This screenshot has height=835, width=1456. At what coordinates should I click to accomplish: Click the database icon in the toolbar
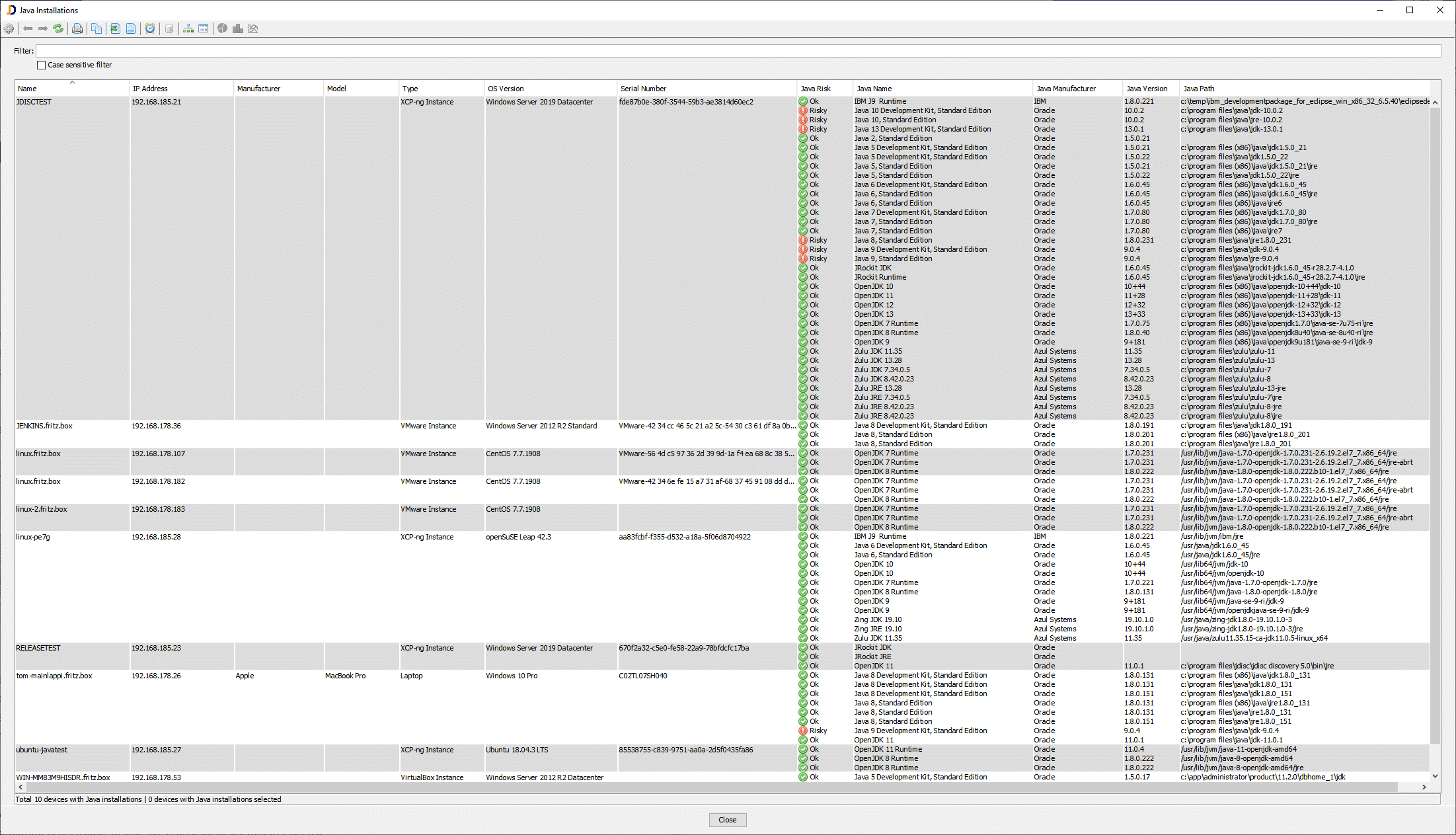pos(169,28)
